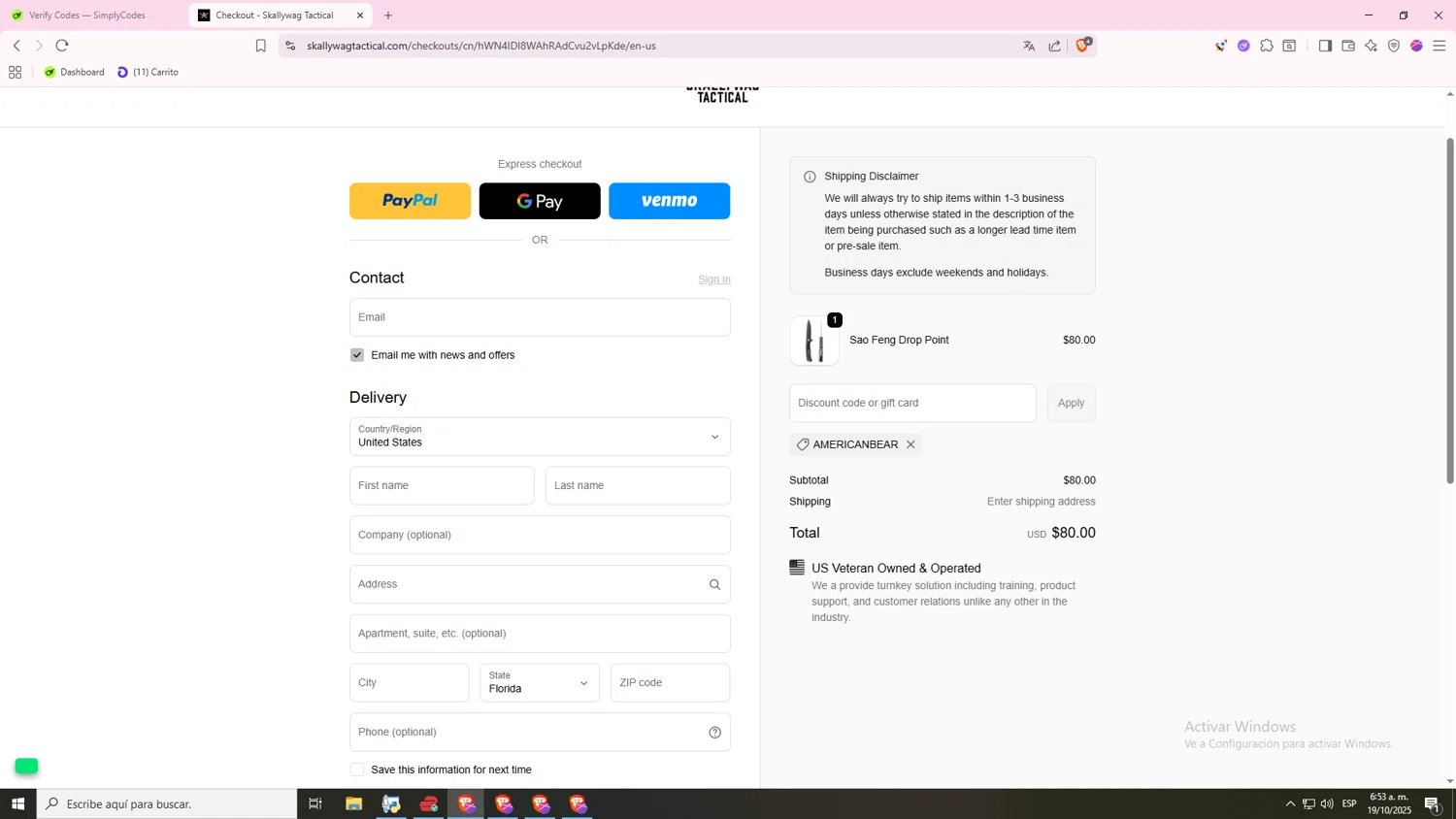Open the (11) Carrito bookmark
Image resolution: width=1456 pixels, height=819 pixels.
click(x=148, y=72)
